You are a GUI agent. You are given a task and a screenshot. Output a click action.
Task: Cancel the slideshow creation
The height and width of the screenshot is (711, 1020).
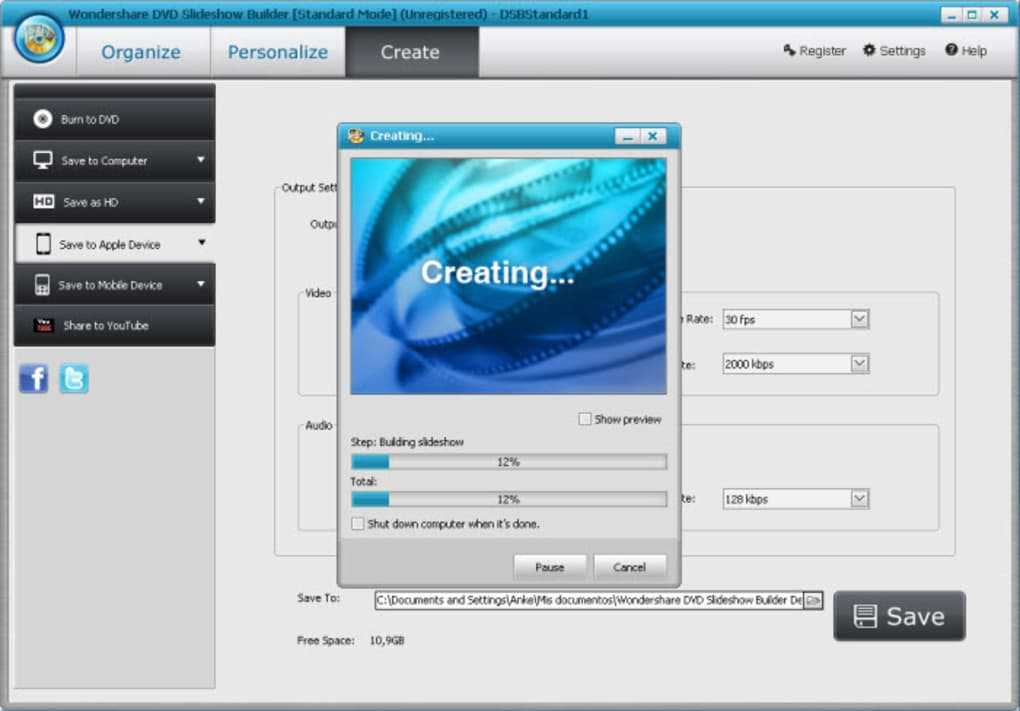pos(630,567)
